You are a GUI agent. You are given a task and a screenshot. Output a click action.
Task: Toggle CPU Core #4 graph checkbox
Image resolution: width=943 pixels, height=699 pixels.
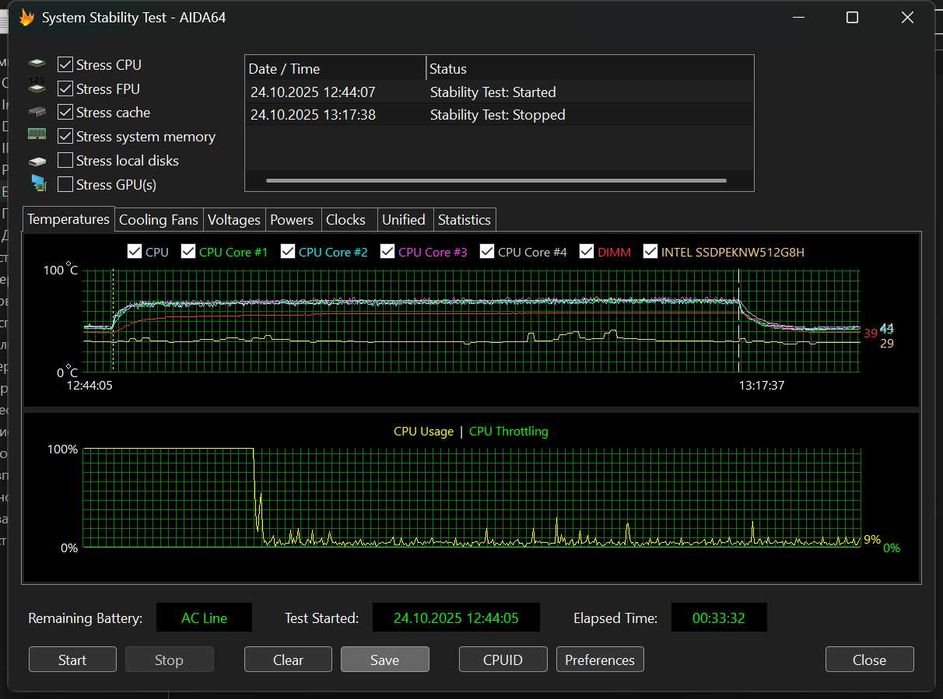point(487,251)
